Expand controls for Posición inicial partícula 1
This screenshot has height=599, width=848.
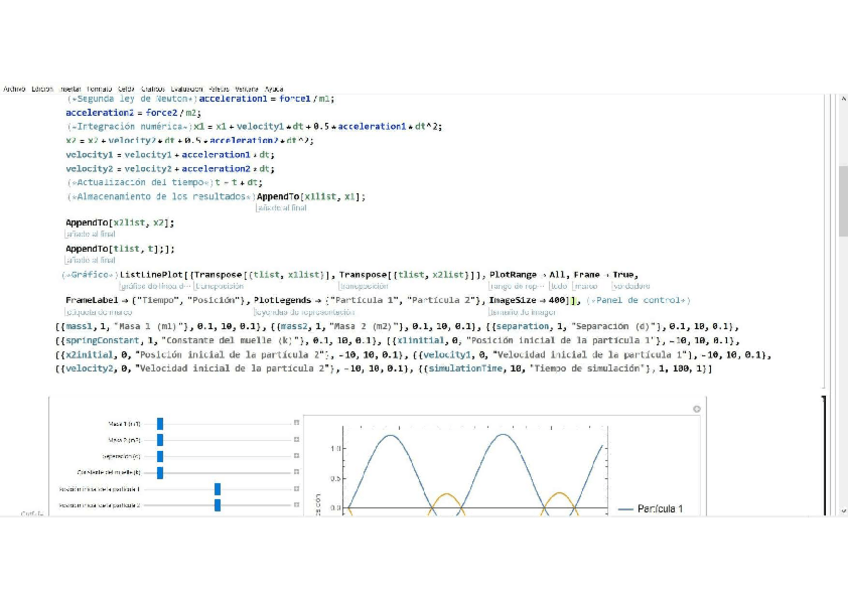(297, 489)
